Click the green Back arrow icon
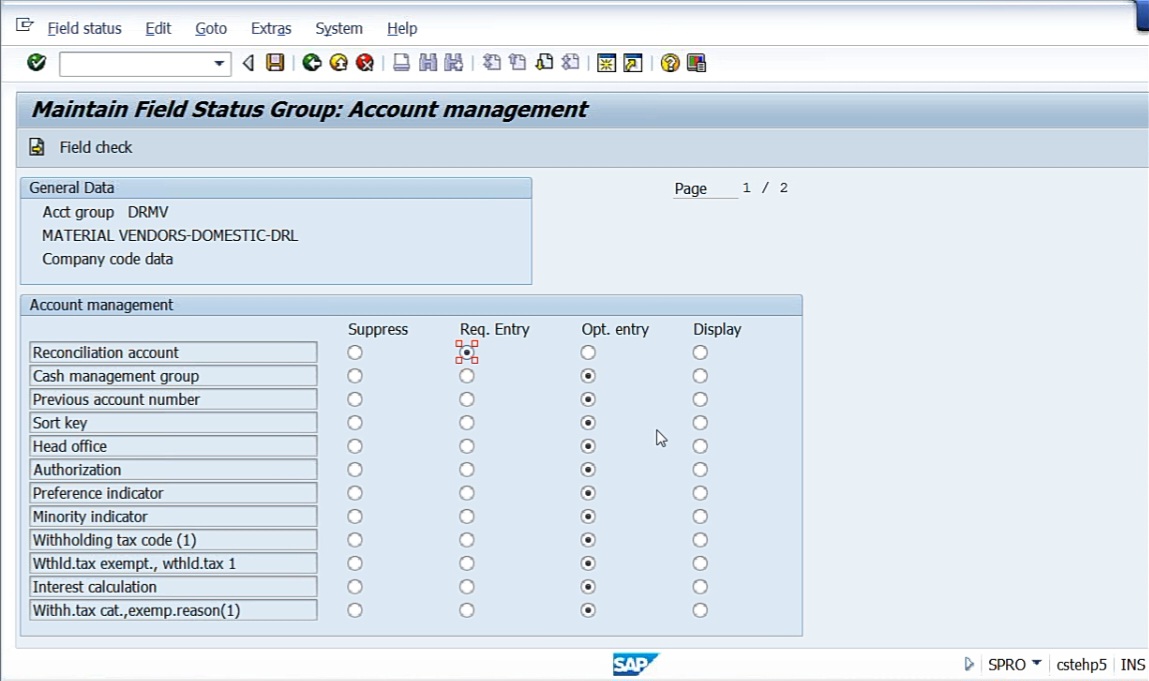Viewport: 1149px width, 681px height. [311, 63]
